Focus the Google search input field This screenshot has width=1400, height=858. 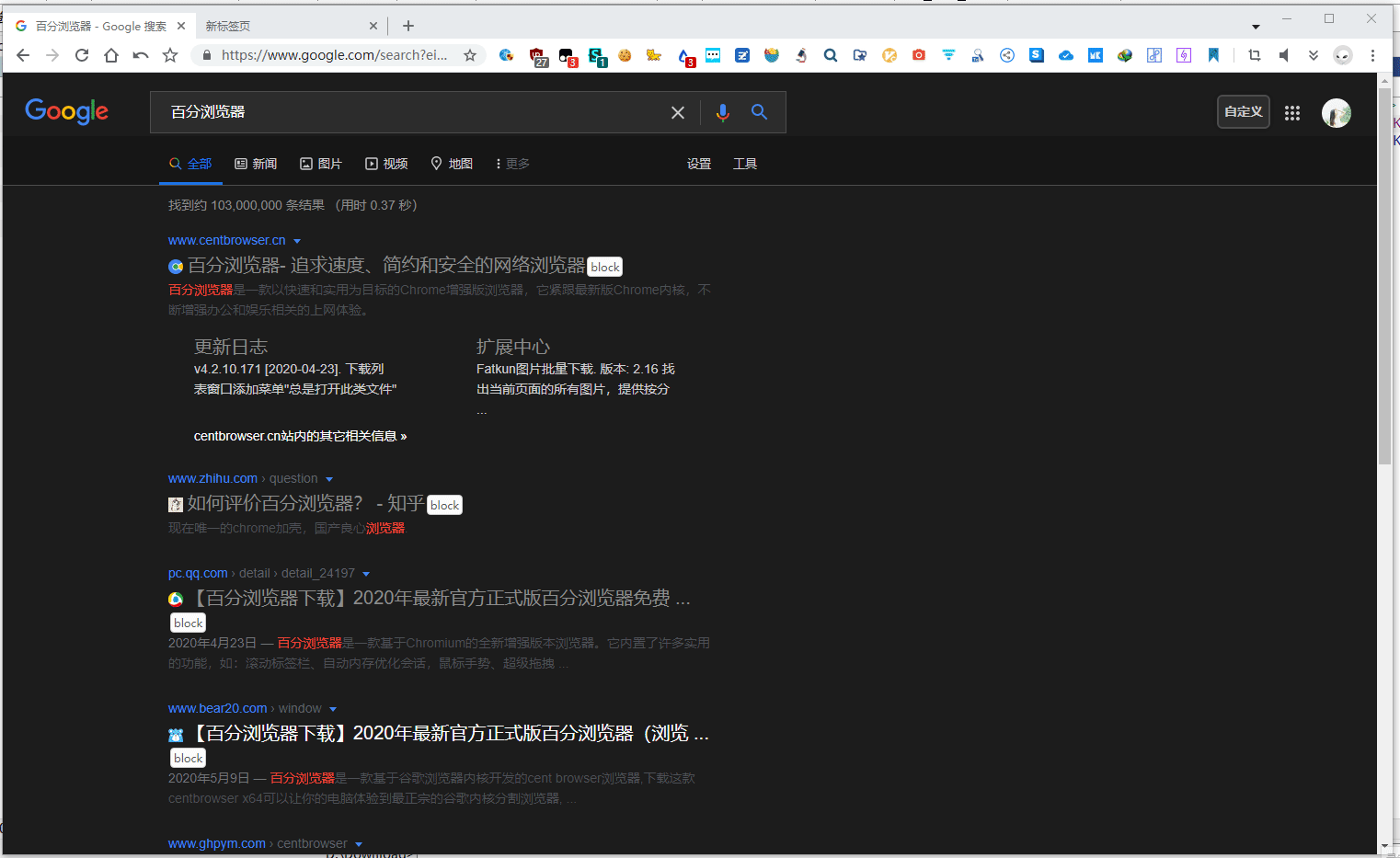click(414, 112)
